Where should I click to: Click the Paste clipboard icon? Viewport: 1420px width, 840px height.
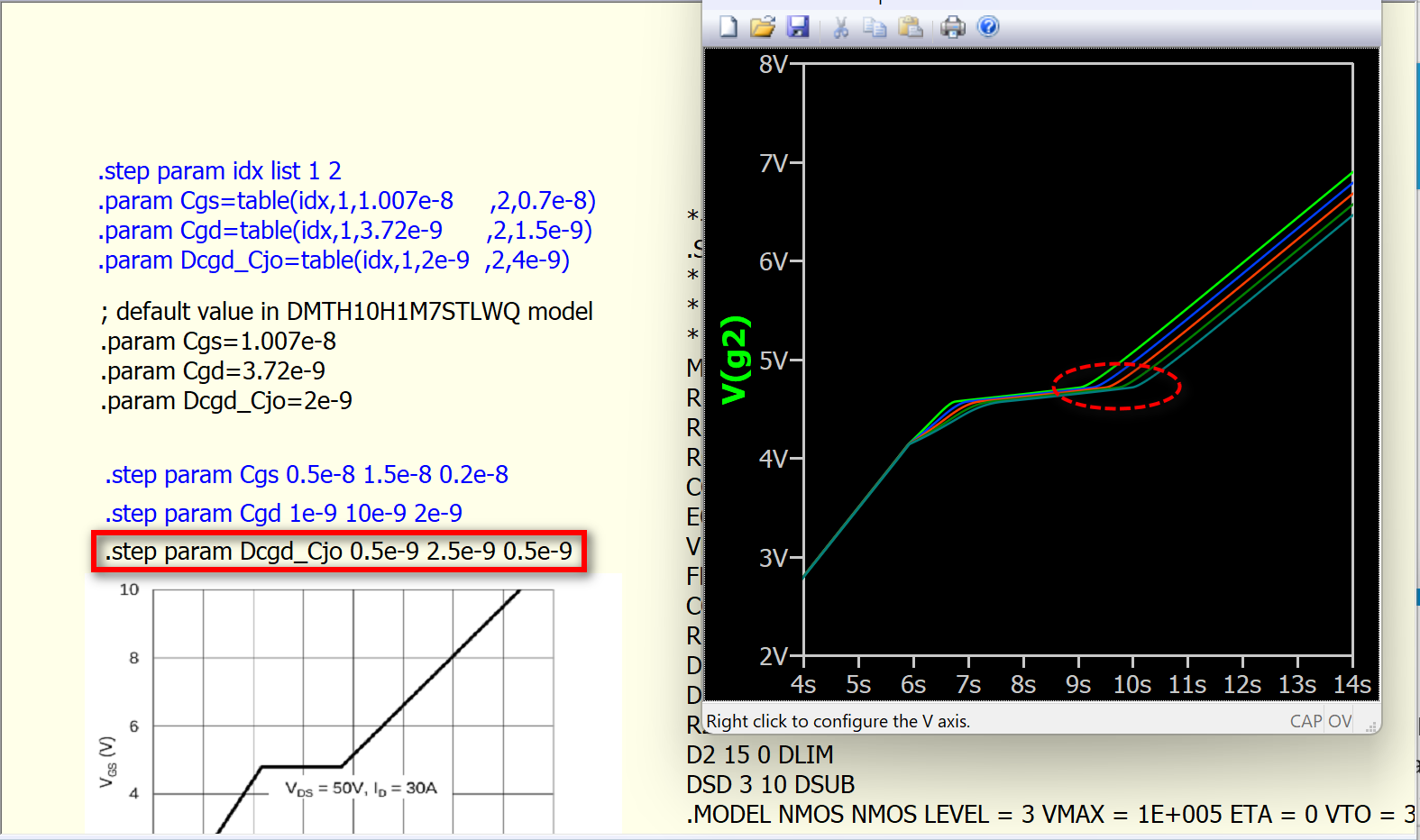[911, 27]
